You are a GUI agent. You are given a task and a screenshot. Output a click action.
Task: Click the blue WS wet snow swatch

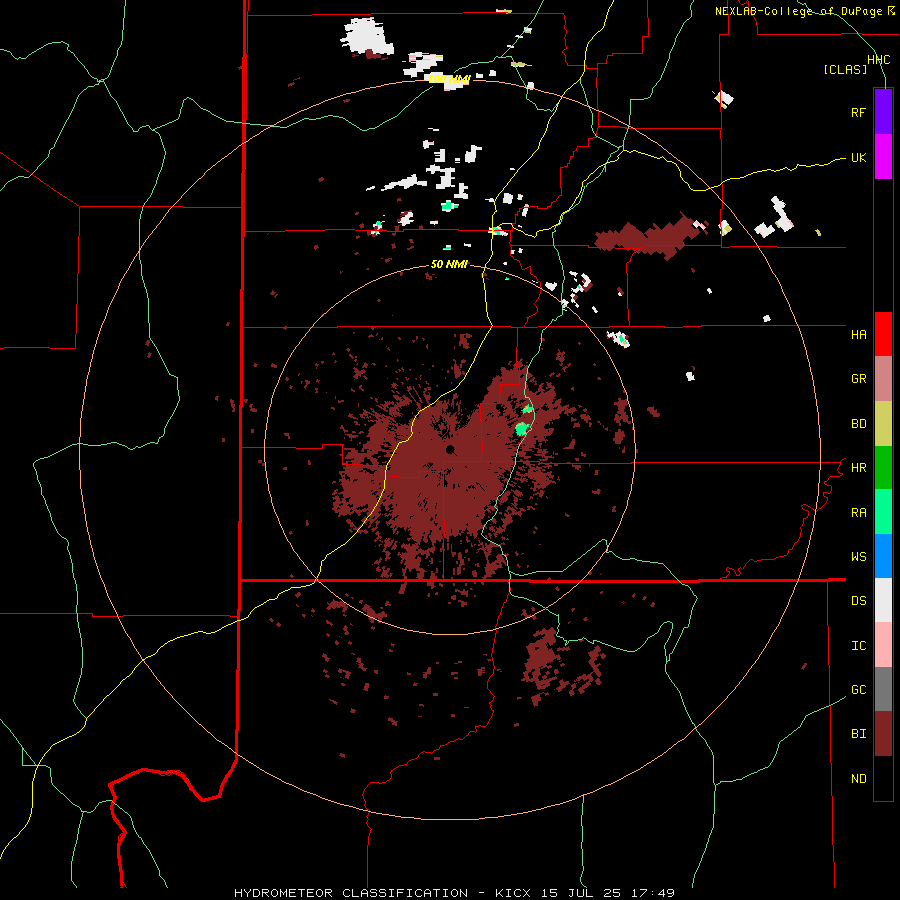coord(883,556)
